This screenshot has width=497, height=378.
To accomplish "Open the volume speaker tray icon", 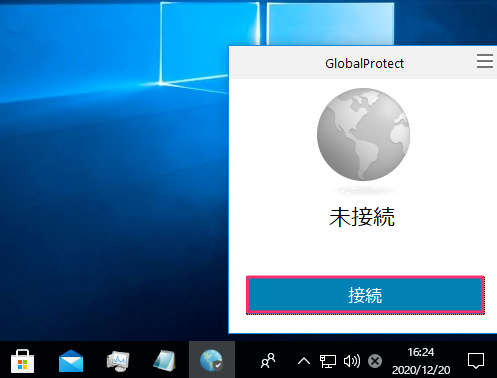I will pyautogui.click(x=352, y=361).
